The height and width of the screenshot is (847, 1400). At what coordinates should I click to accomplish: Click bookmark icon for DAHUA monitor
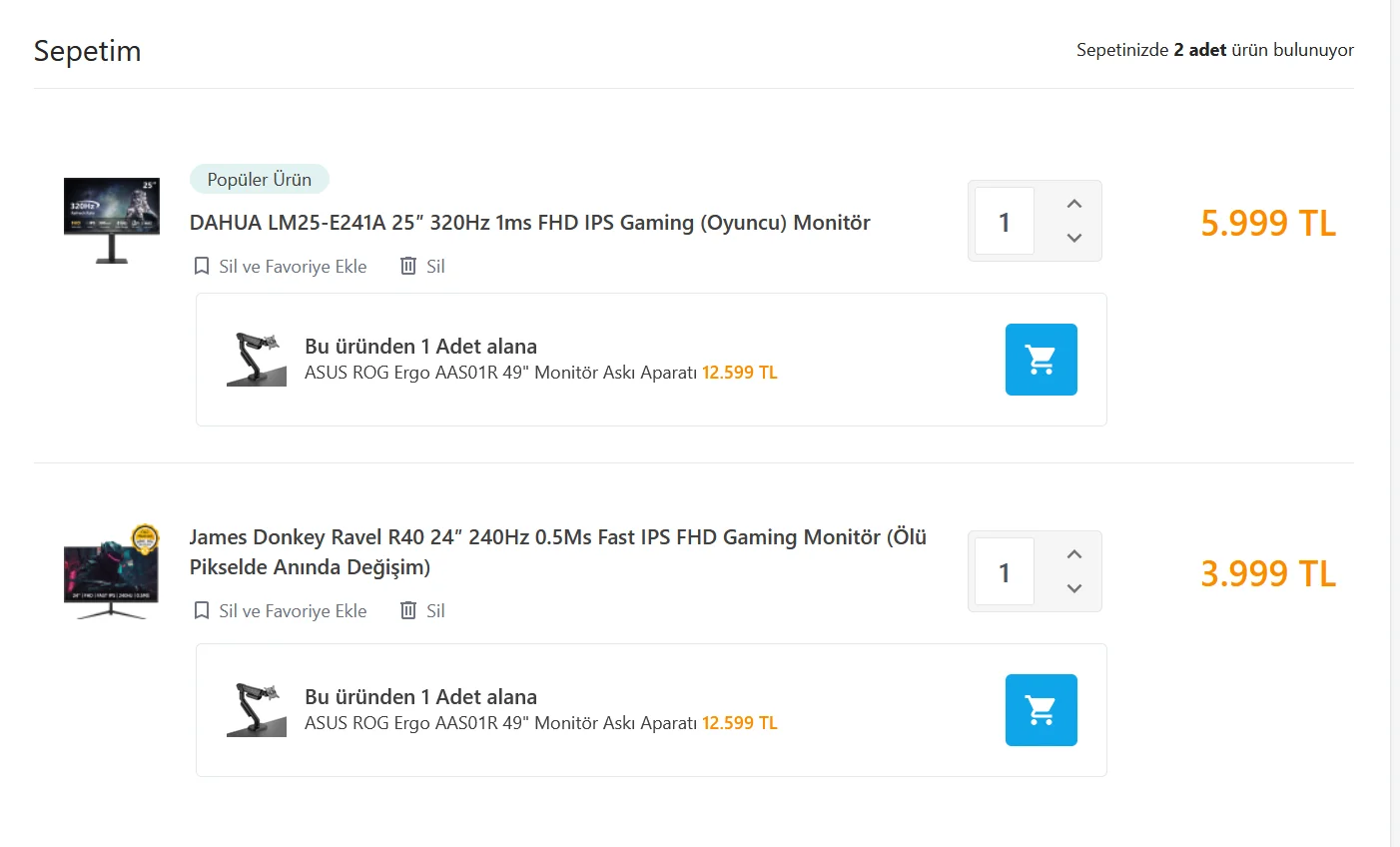[202, 266]
